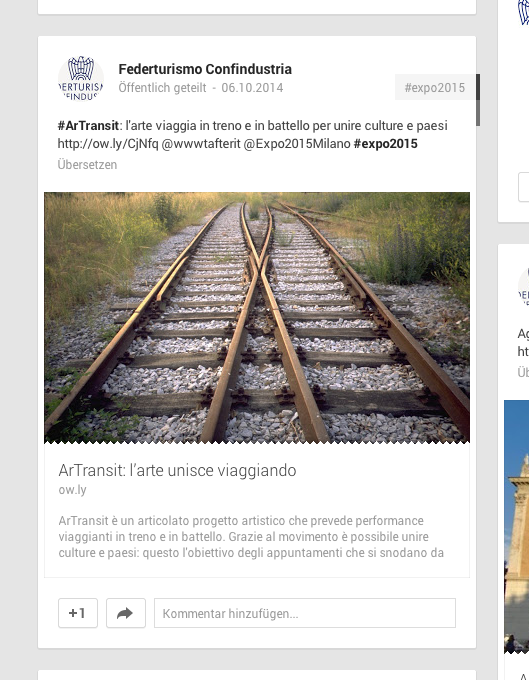Open the railway tracks photo
529x680 pixels.
tap(257, 317)
